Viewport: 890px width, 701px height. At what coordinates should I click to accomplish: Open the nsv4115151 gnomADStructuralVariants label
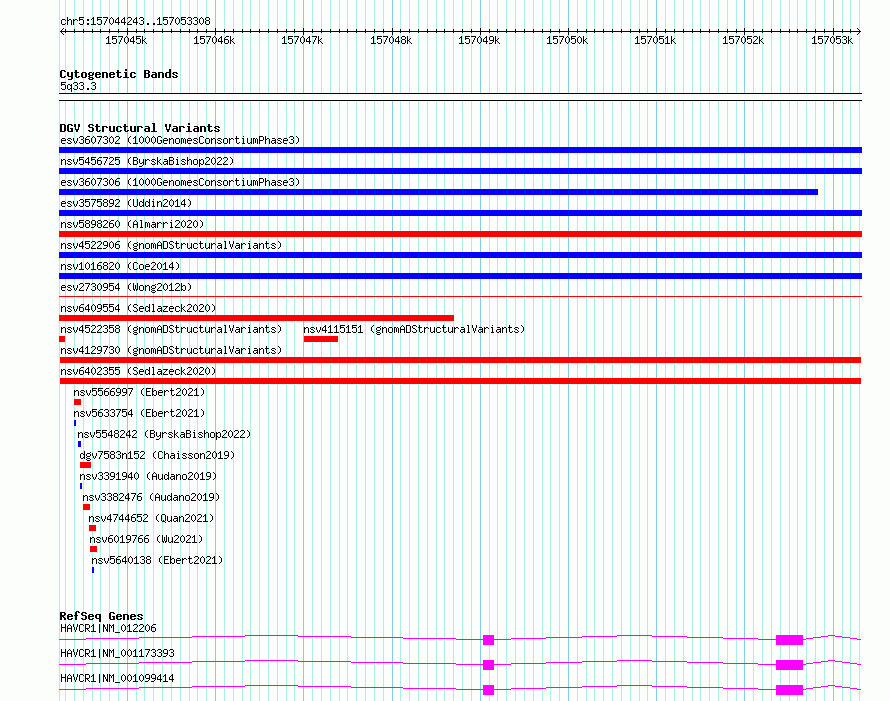(x=414, y=329)
